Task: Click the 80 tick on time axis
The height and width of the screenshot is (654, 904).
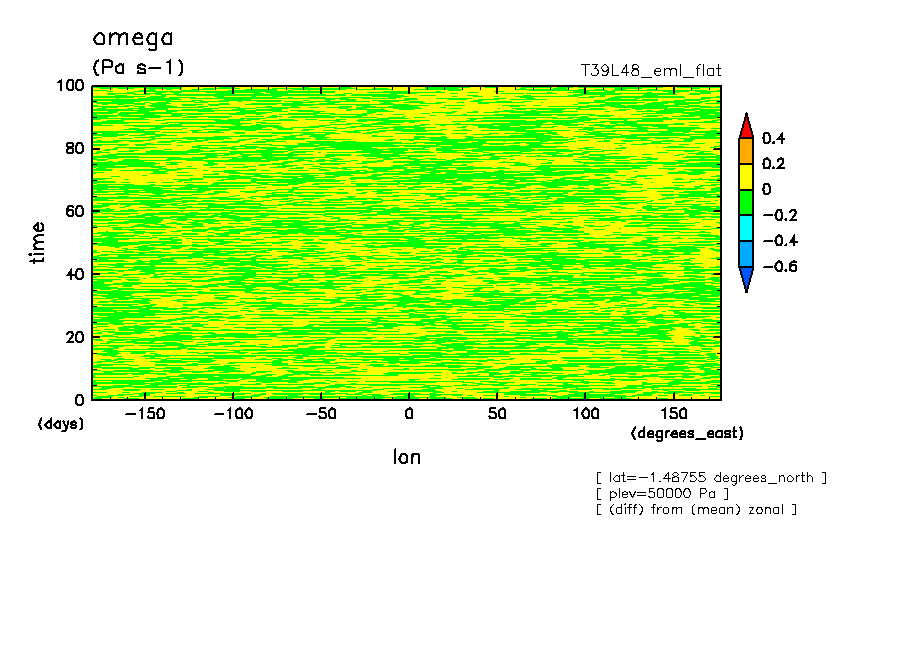Action: tap(75, 149)
